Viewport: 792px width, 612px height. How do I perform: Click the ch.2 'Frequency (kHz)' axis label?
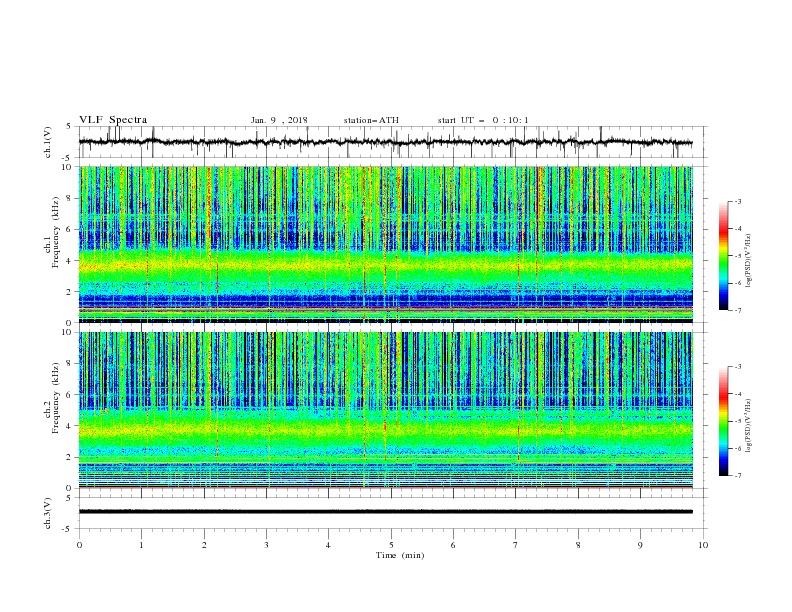coord(56,397)
